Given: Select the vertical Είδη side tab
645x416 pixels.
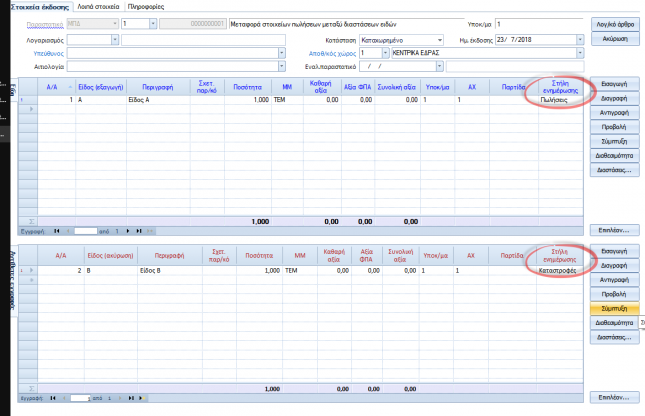Looking at the screenshot, I should pyautogui.click(x=13, y=89).
